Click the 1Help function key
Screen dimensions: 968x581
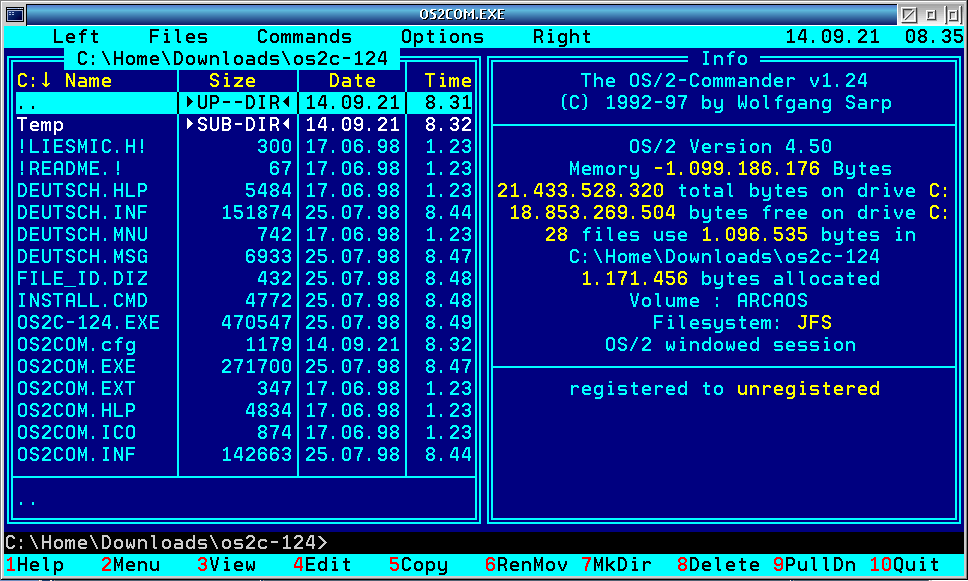click(x=35, y=564)
